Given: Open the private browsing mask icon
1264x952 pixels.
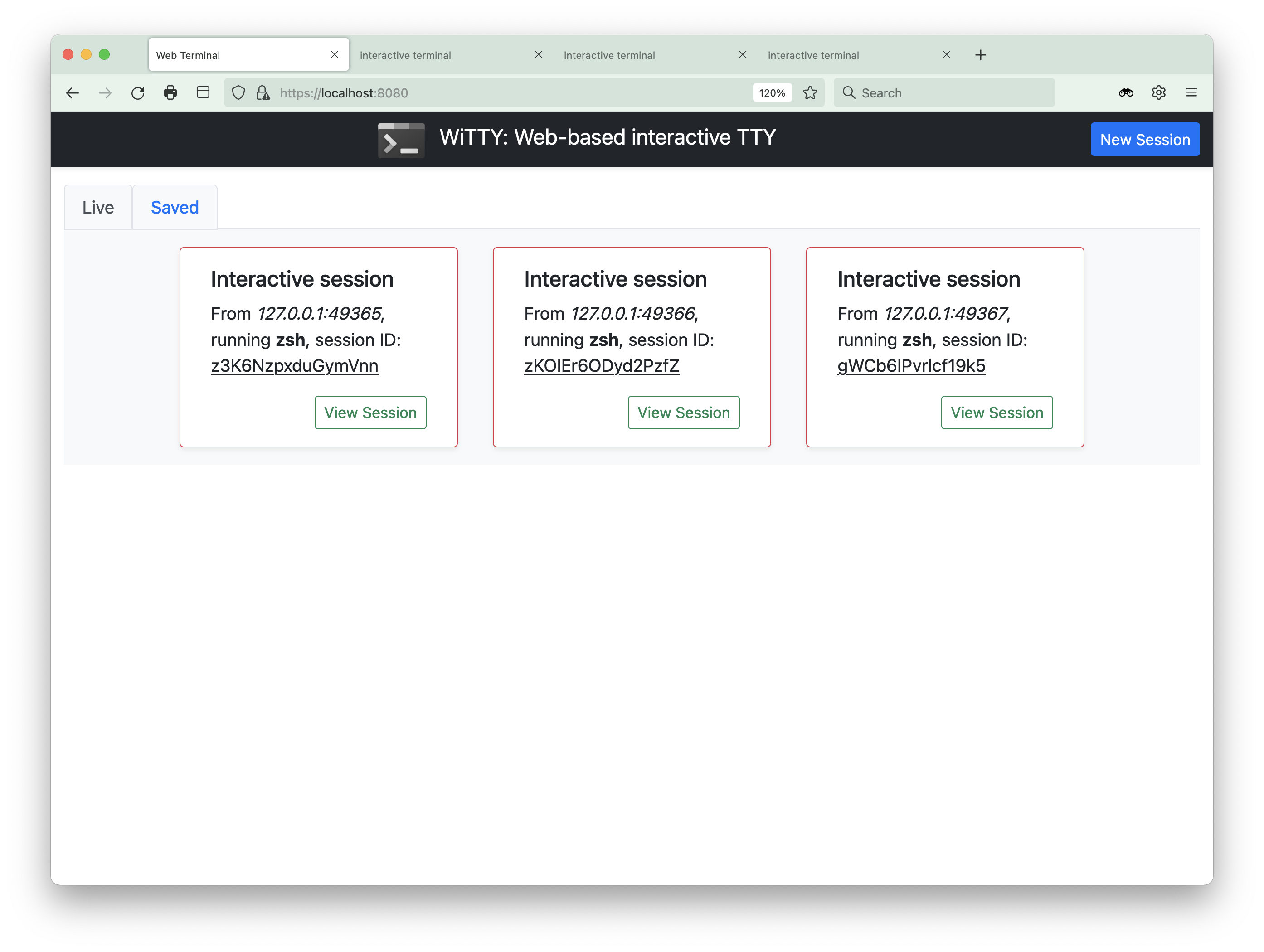Looking at the screenshot, I should pos(1126,93).
